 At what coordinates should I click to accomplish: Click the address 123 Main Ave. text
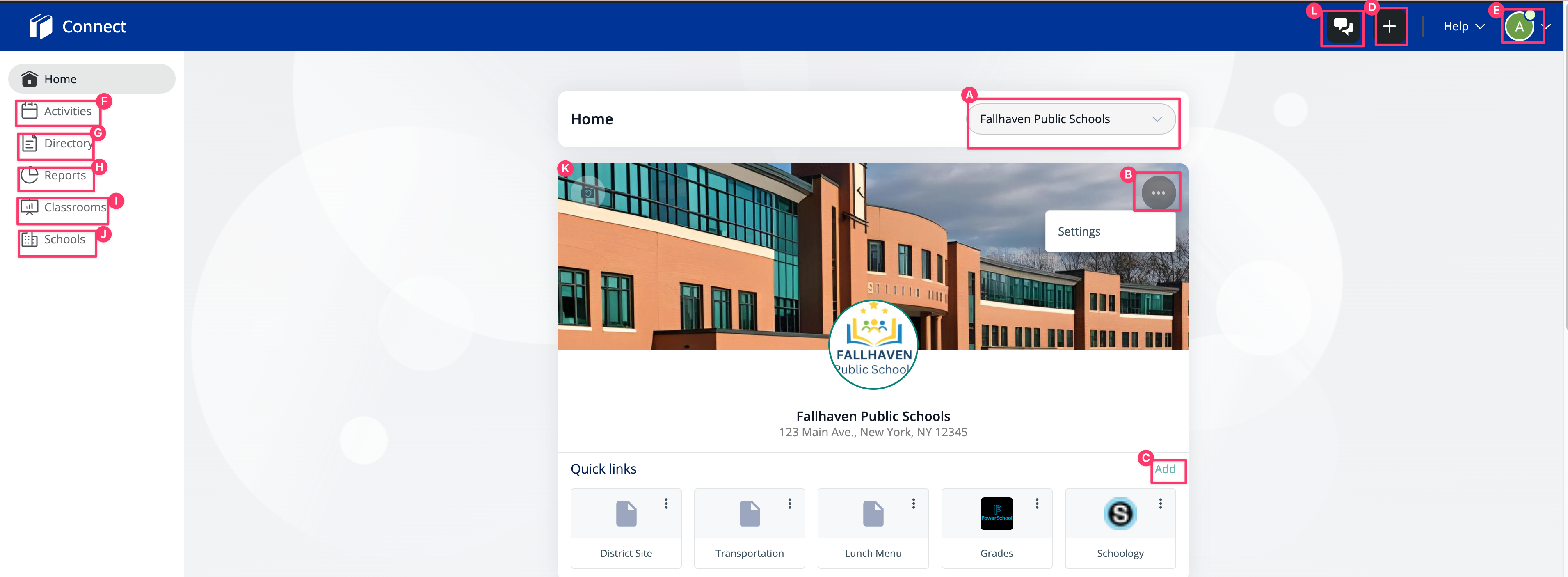pyautogui.click(x=873, y=432)
